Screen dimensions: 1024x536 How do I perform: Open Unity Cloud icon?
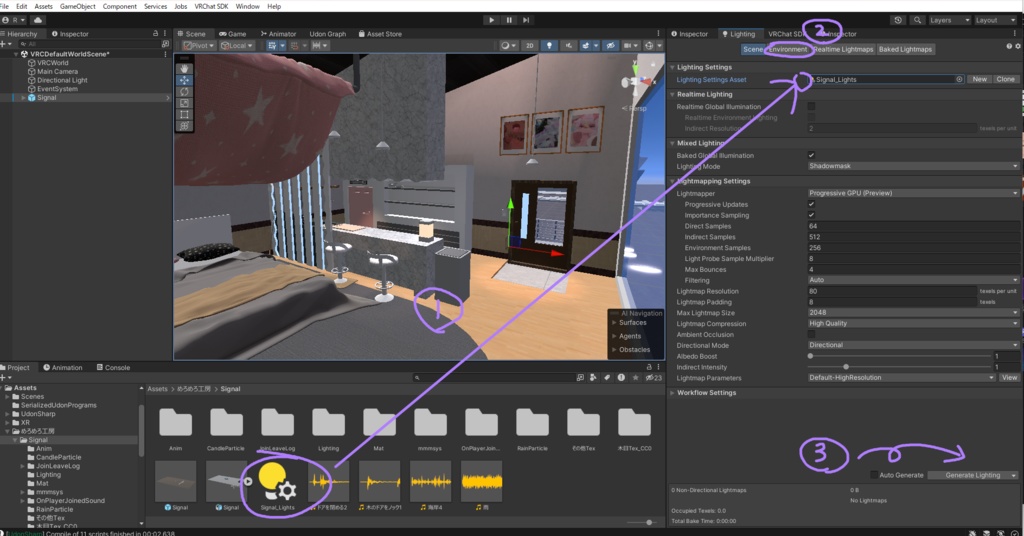38,20
